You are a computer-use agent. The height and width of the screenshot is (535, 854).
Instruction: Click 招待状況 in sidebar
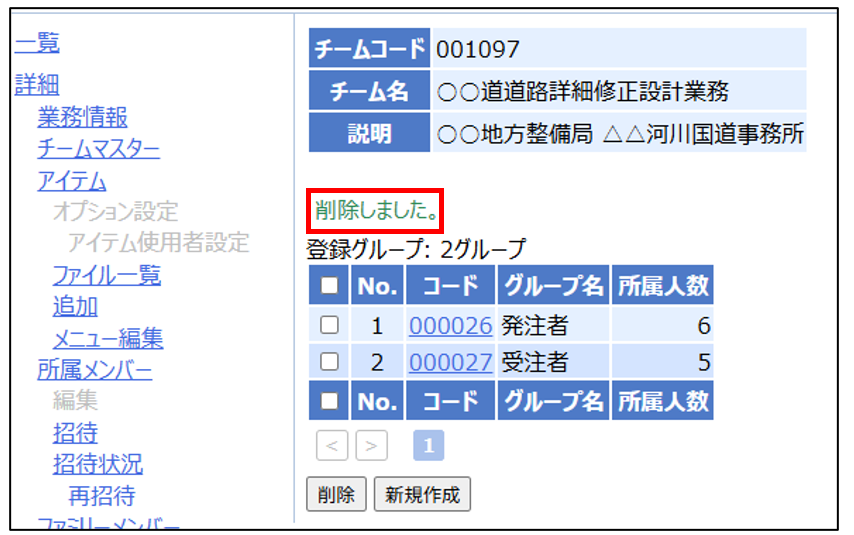click(97, 464)
